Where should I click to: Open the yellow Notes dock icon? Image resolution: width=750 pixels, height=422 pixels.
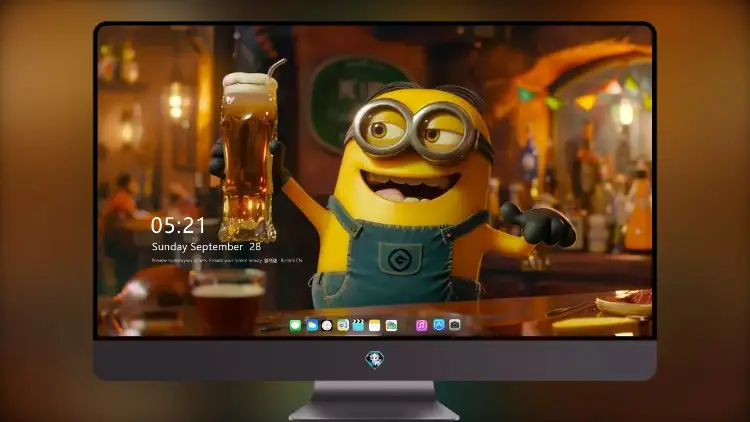tap(375, 325)
